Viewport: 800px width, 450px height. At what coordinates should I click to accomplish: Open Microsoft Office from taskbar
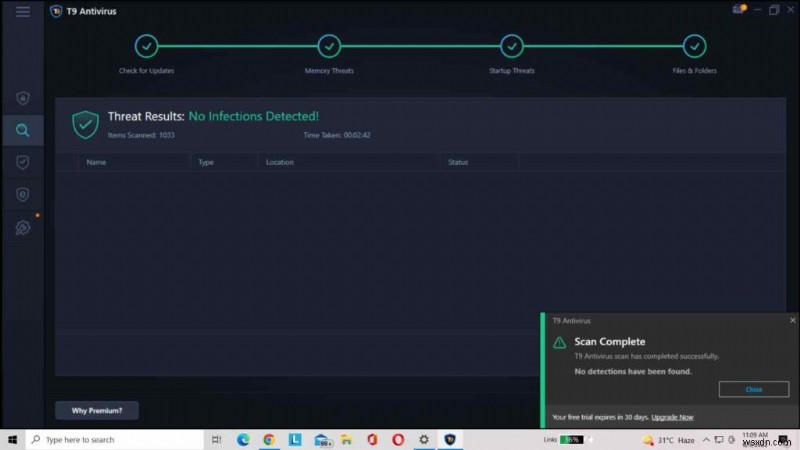tap(372, 439)
